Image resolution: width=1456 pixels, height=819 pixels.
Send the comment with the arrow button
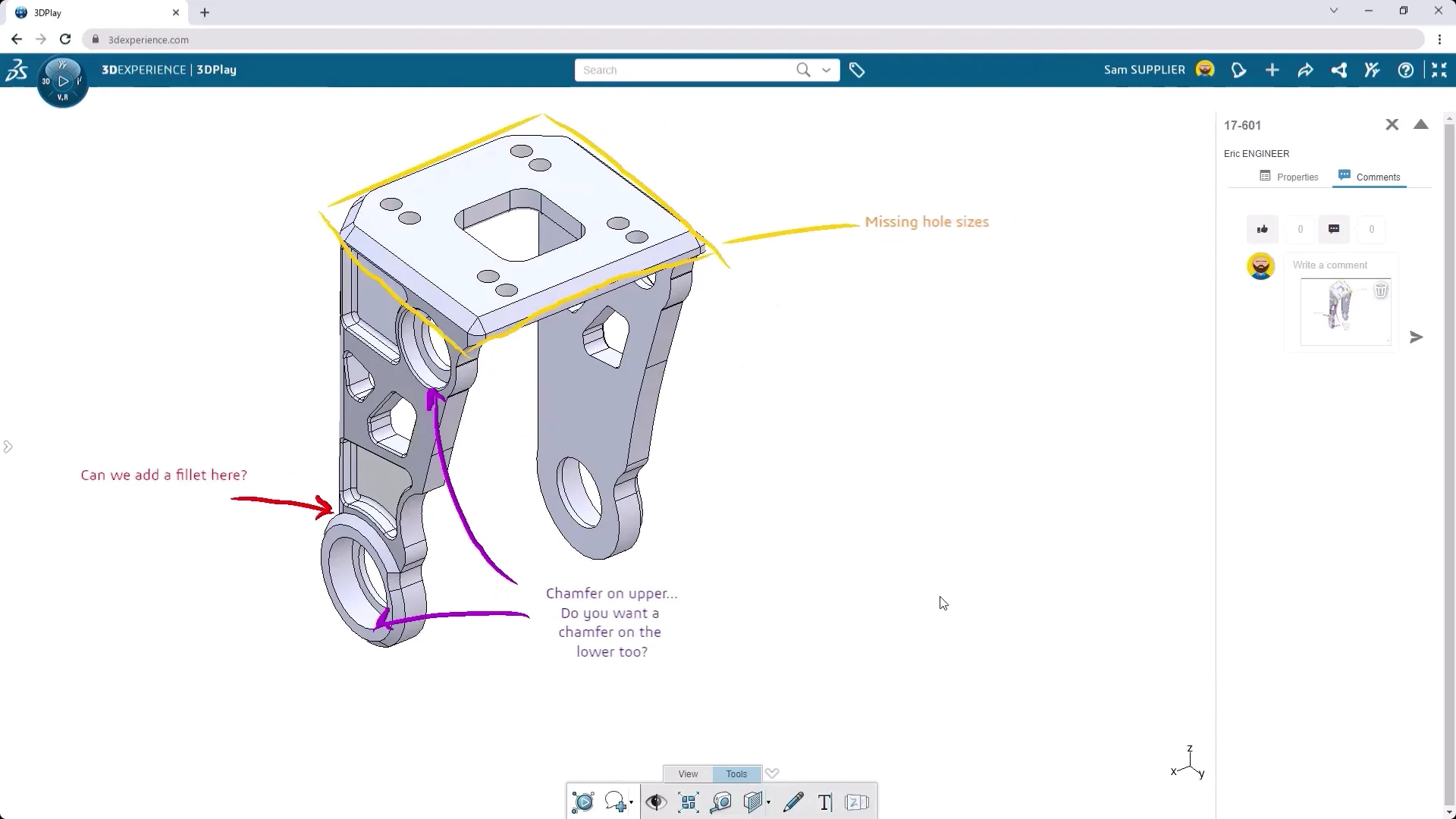(1416, 337)
